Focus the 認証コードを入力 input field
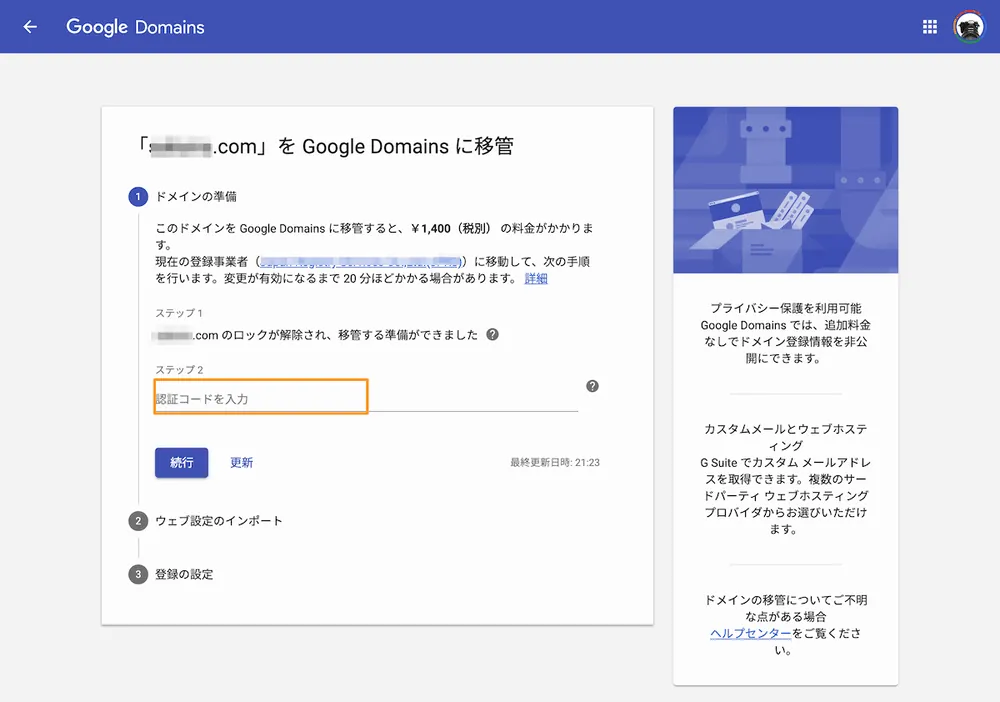Image resolution: width=1000 pixels, height=702 pixels. click(x=366, y=399)
